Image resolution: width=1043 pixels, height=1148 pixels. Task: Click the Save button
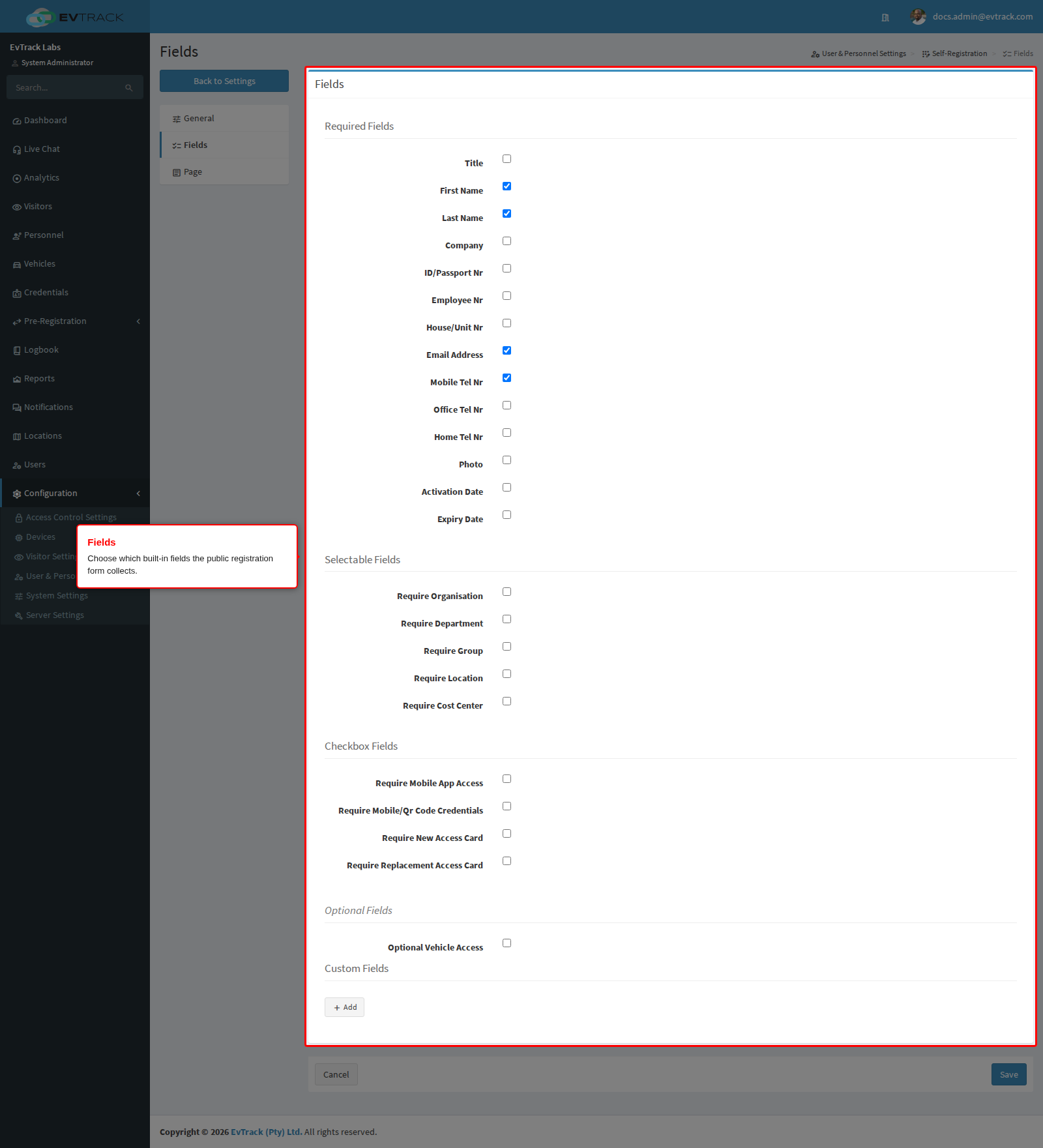1008,1075
